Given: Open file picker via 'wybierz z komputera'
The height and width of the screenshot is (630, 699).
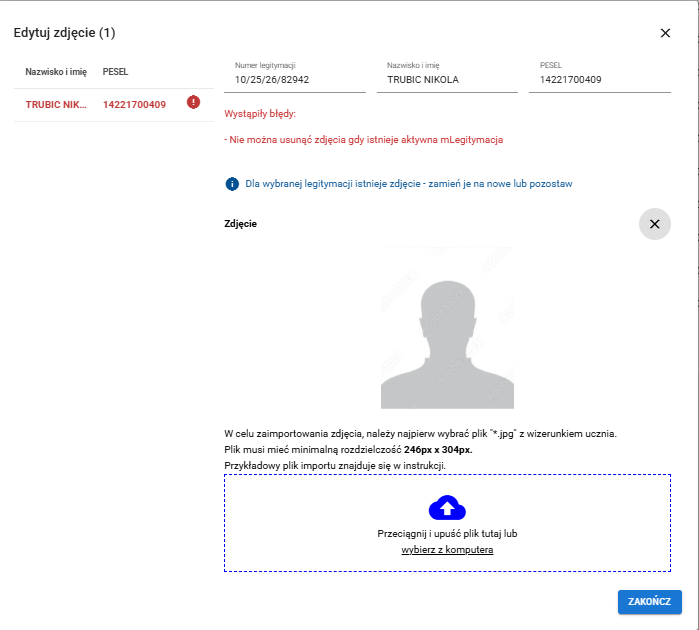Looking at the screenshot, I should pos(447,550).
